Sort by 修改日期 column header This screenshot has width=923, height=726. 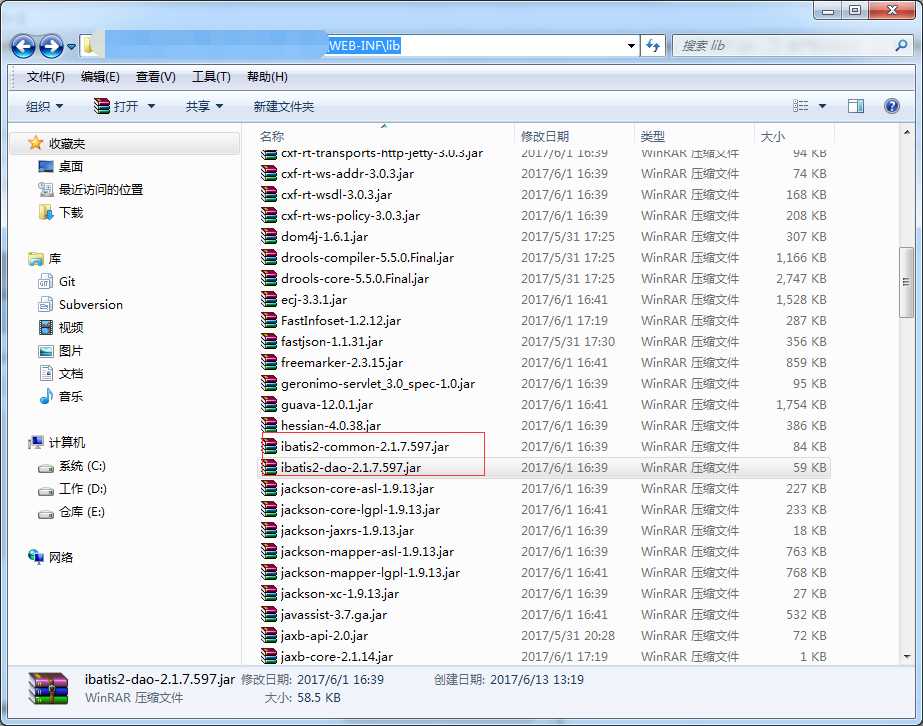pos(575,136)
